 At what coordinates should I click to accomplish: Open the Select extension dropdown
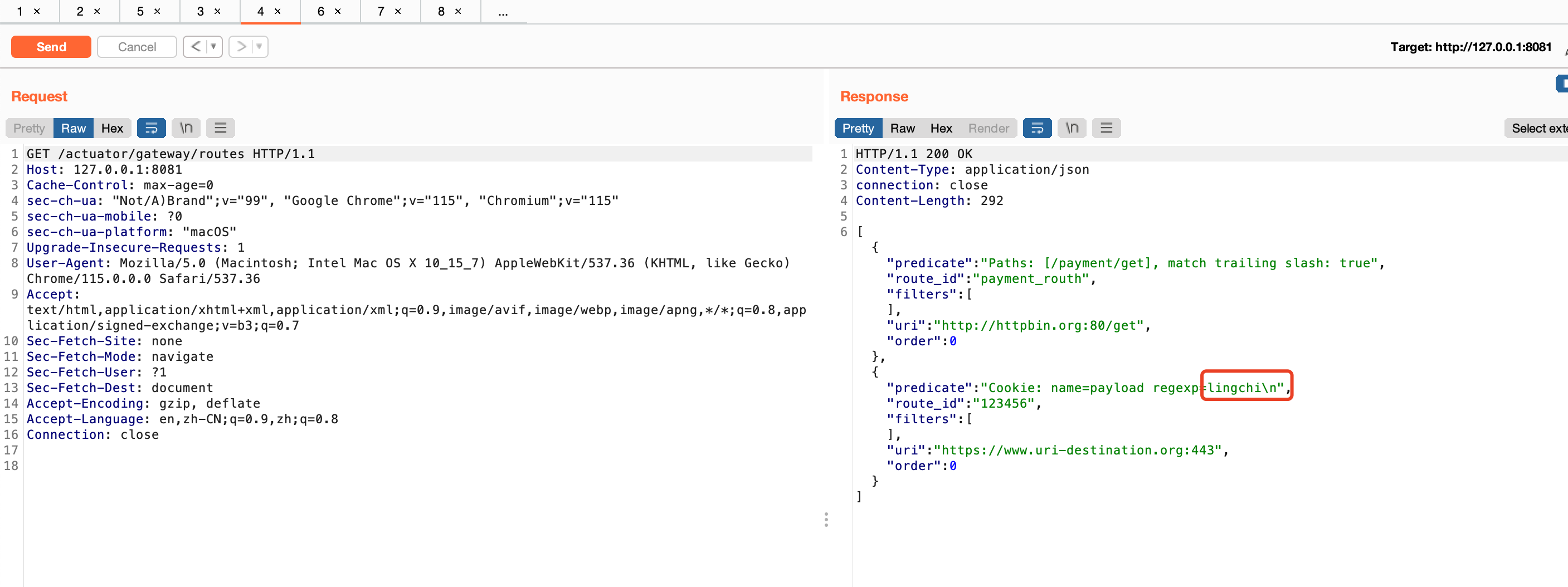pyautogui.click(x=1537, y=128)
